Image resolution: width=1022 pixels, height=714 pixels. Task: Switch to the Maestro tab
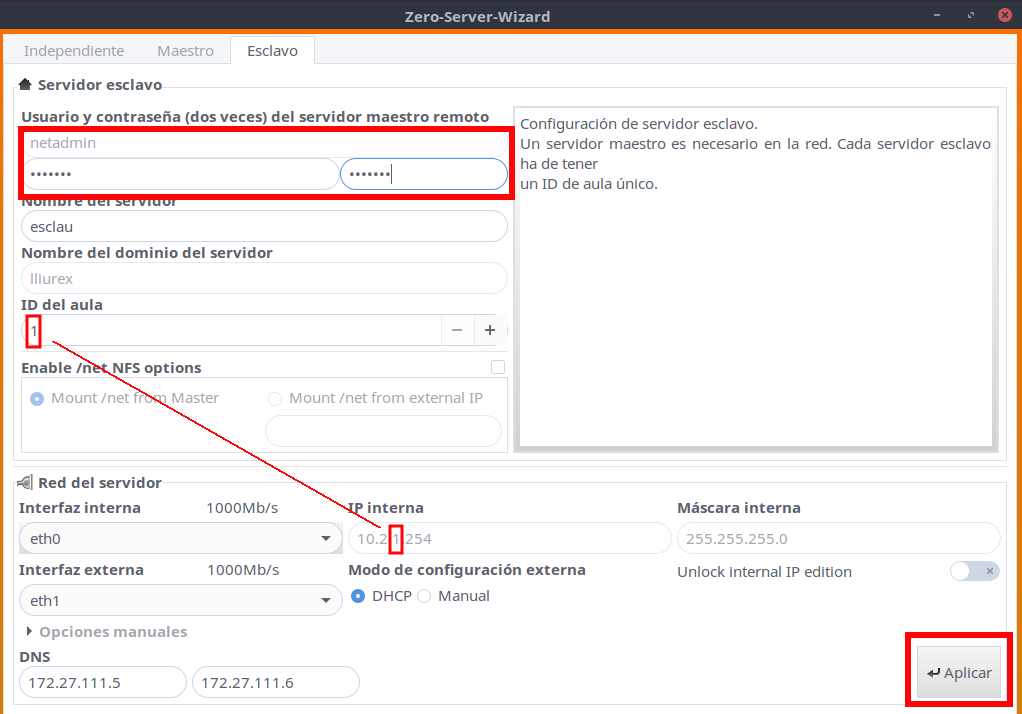click(x=185, y=51)
